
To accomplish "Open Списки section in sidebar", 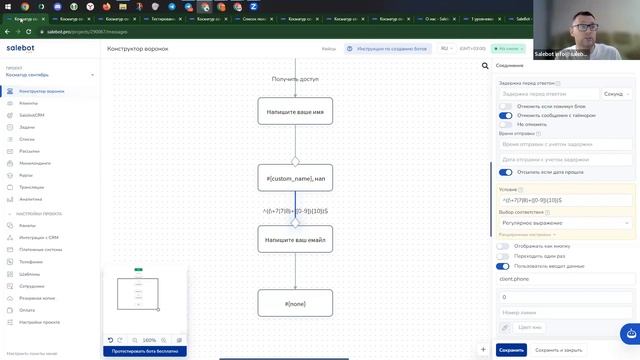I will click(27, 139).
